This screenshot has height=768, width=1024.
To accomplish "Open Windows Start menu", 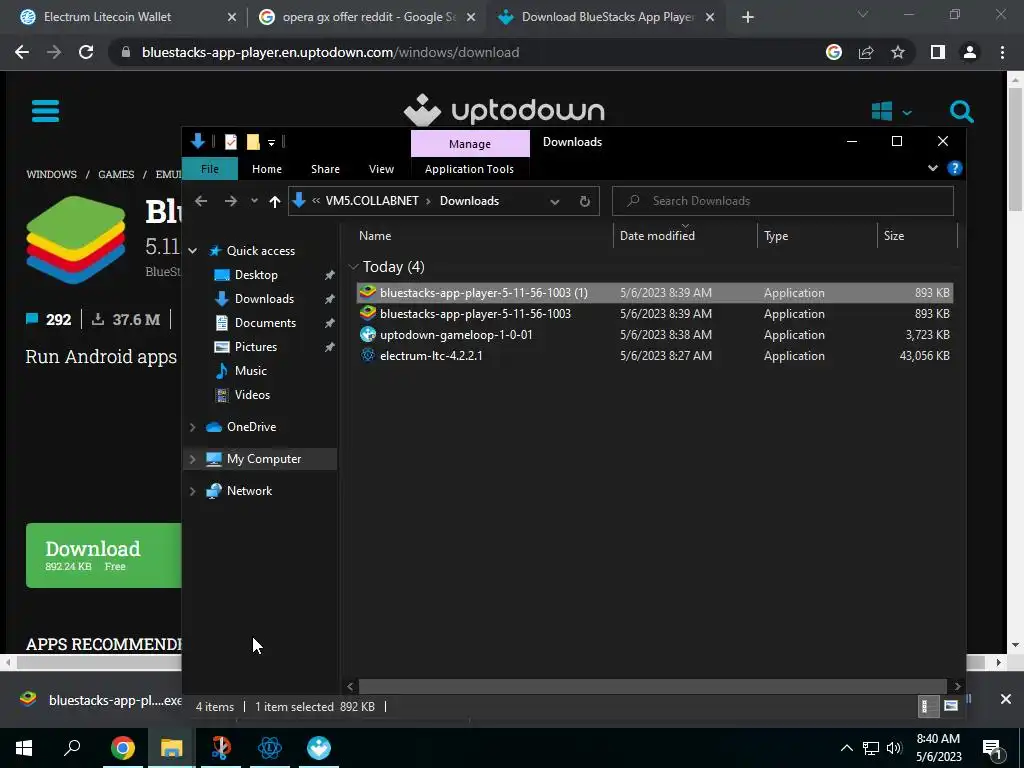I will pos(24,748).
